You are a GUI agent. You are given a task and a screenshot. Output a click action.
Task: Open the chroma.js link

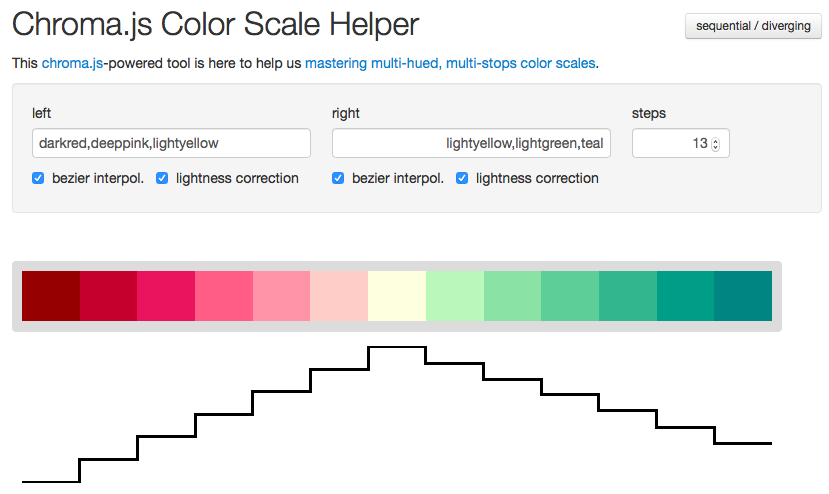72,63
